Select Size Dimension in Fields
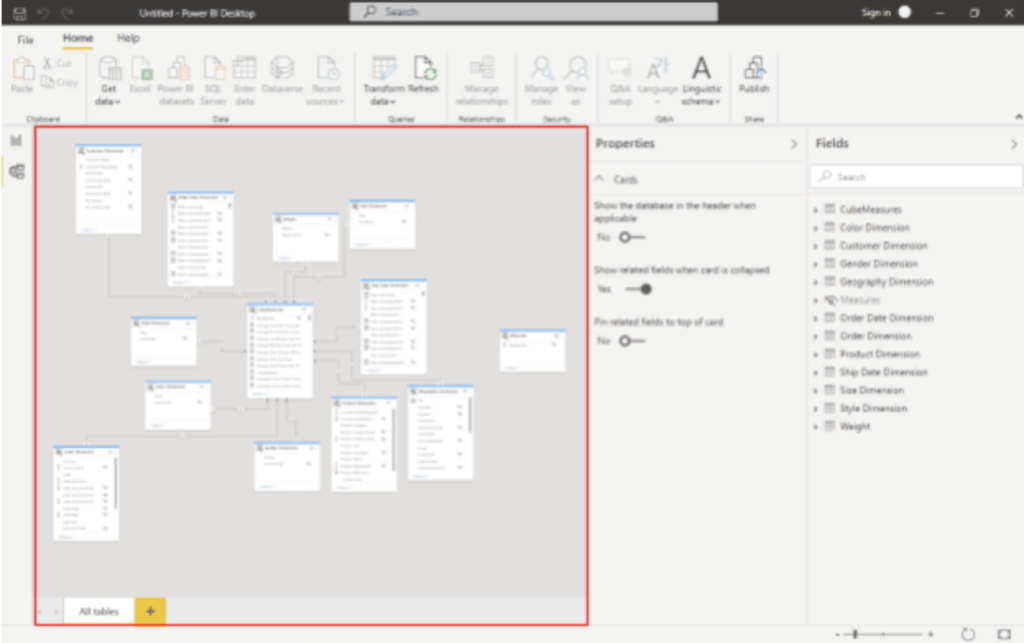 pyautogui.click(x=872, y=390)
